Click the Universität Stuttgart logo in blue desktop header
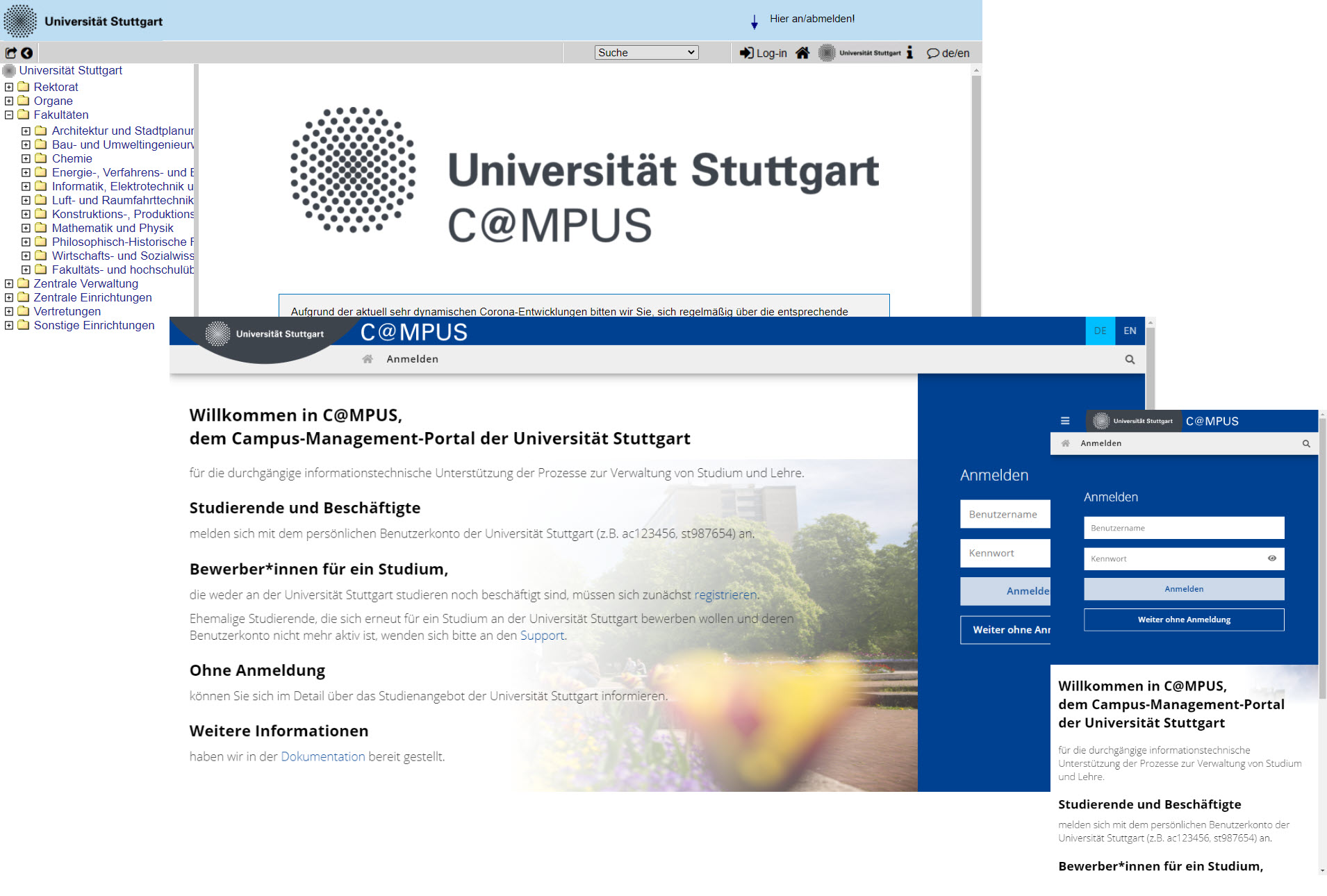The height and width of the screenshot is (896, 1327). point(265,334)
